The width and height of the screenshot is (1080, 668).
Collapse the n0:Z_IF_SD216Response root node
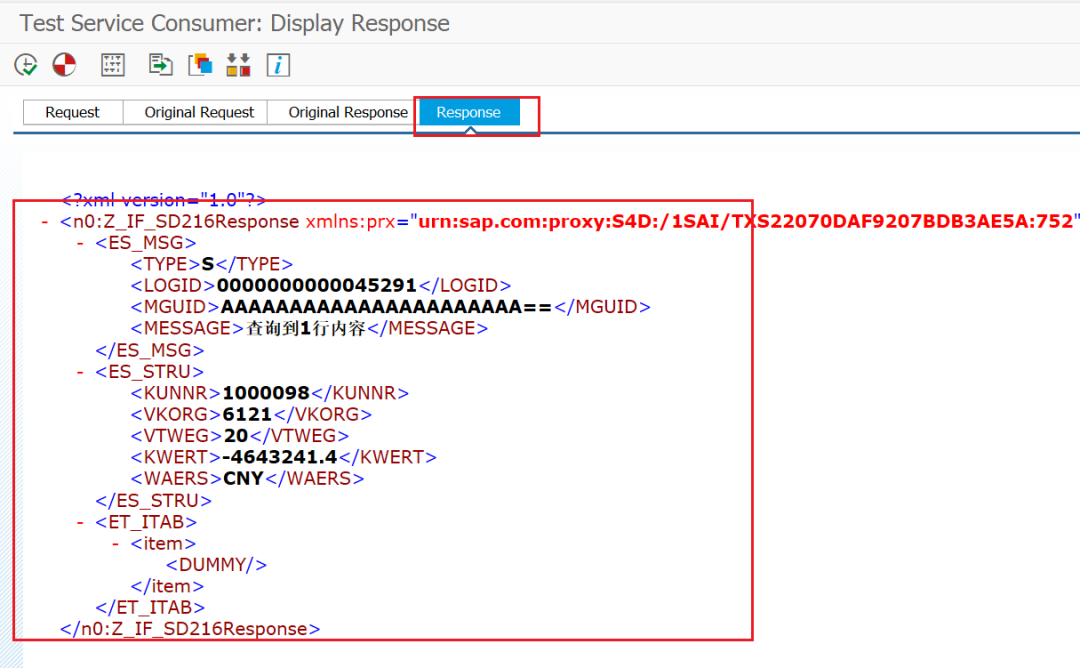pos(45,222)
